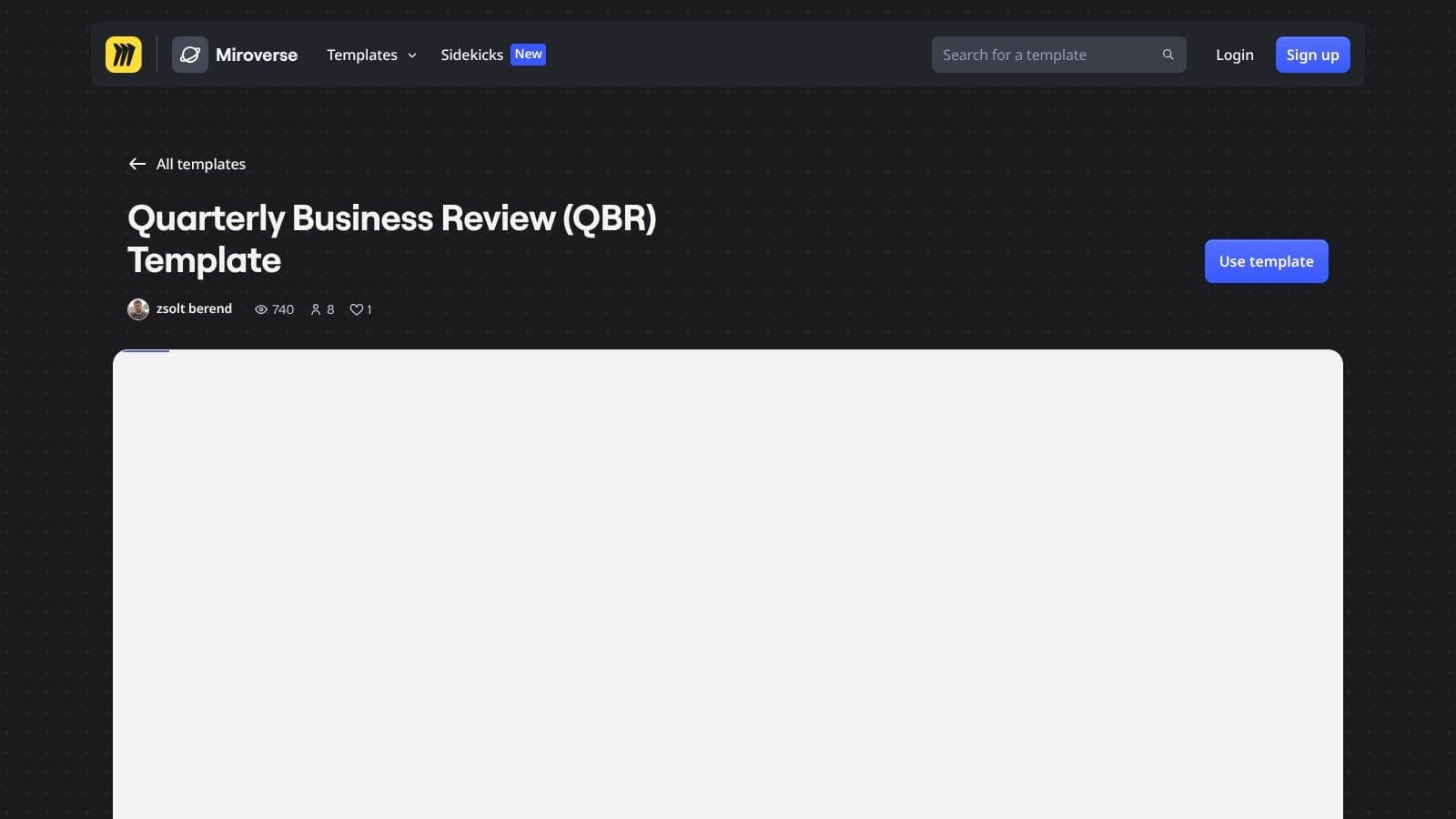Image resolution: width=1456 pixels, height=819 pixels.
Task: Focus the 'Search for a template' field
Action: 1046,55
